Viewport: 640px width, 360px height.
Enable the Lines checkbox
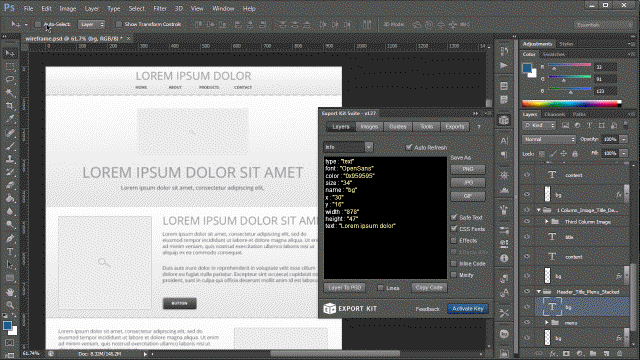(x=380, y=288)
